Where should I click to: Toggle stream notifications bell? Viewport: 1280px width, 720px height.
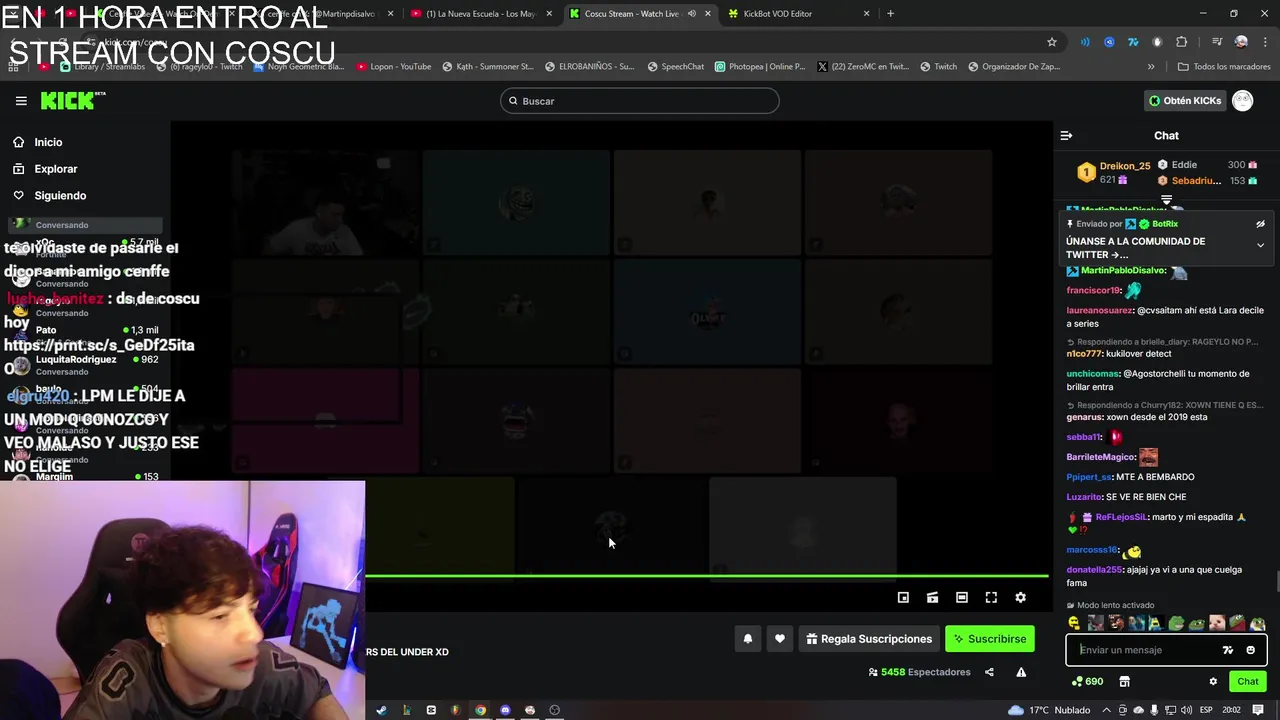[x=747, y=639]
